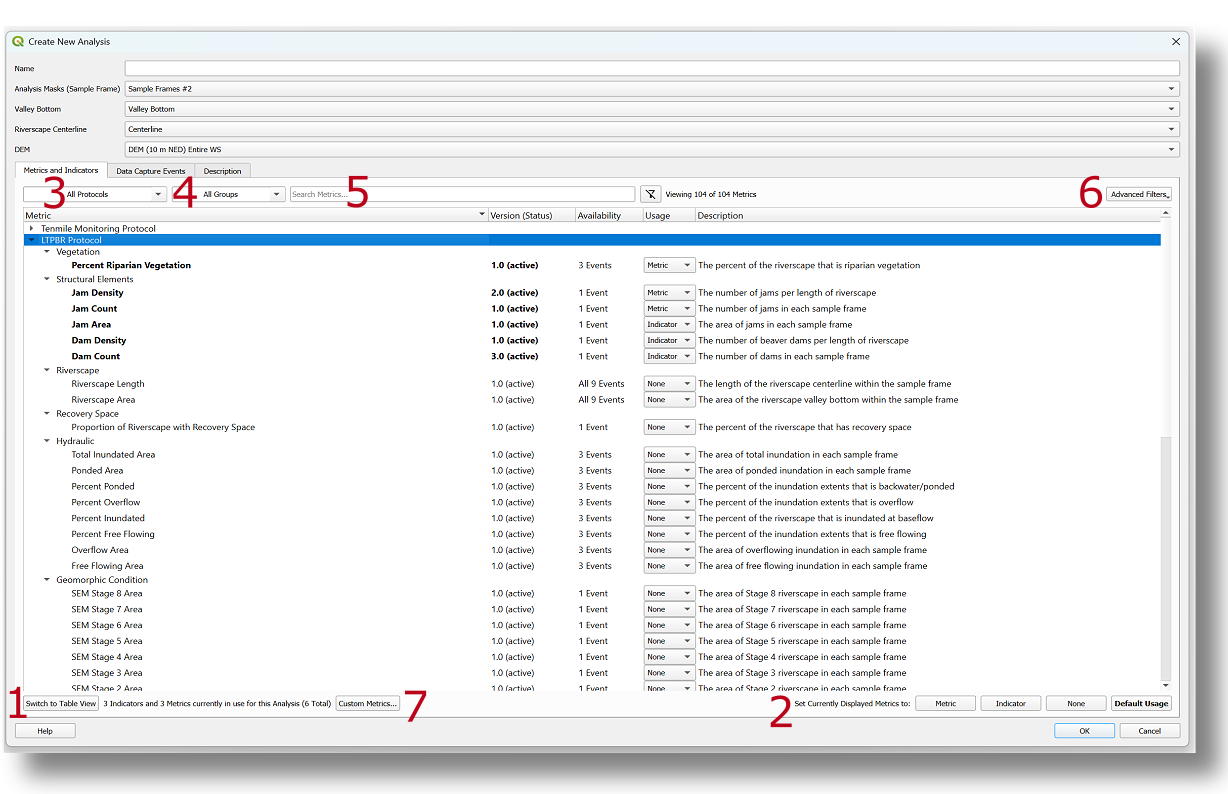Set displayed metrics to None
Image resolution: width=1228 pixels, height=794 pixels.
(x=1076, y=704)
